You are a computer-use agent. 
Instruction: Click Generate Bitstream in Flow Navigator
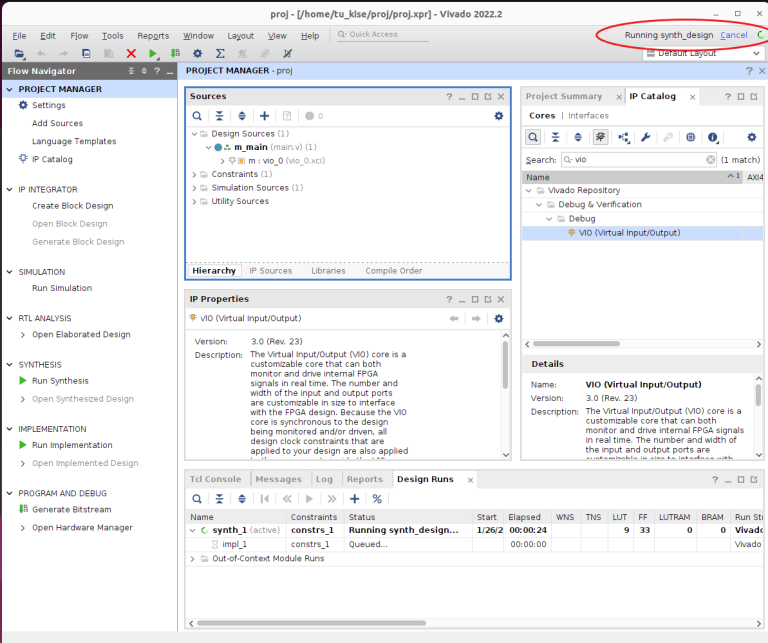pyautogui.click(x=72, y=509)
